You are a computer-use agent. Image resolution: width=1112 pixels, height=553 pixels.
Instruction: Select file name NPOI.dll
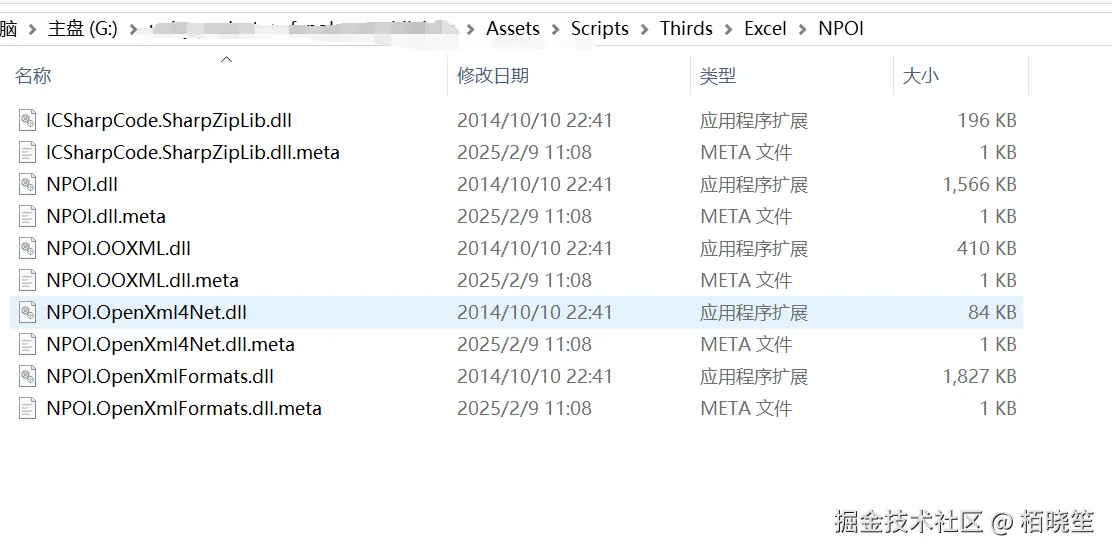pyautogui.click(x=82, y=184)
